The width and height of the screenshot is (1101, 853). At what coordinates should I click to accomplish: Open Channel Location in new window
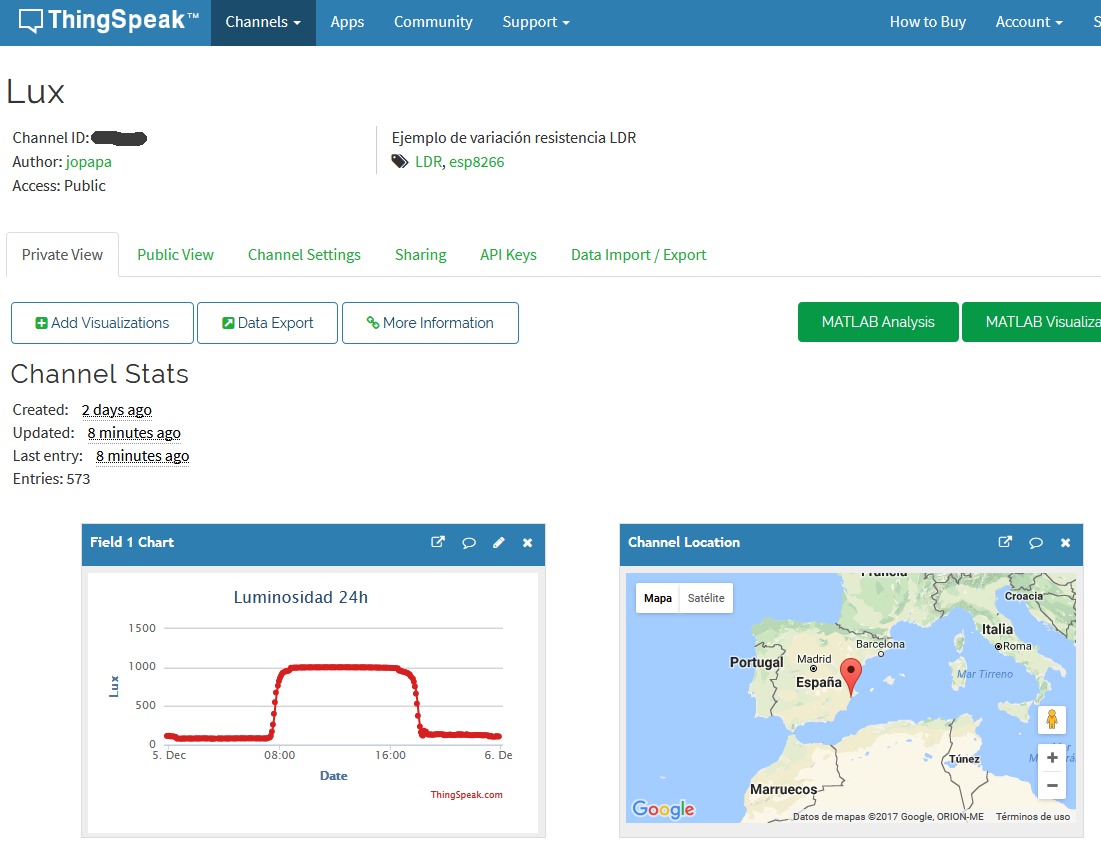[1005, 542]
